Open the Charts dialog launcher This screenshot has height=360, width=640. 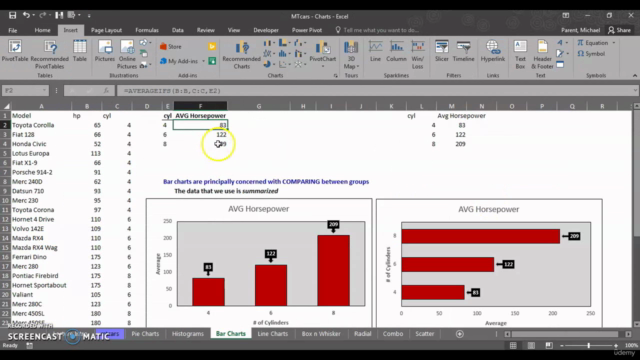click(x=336, y=76)
